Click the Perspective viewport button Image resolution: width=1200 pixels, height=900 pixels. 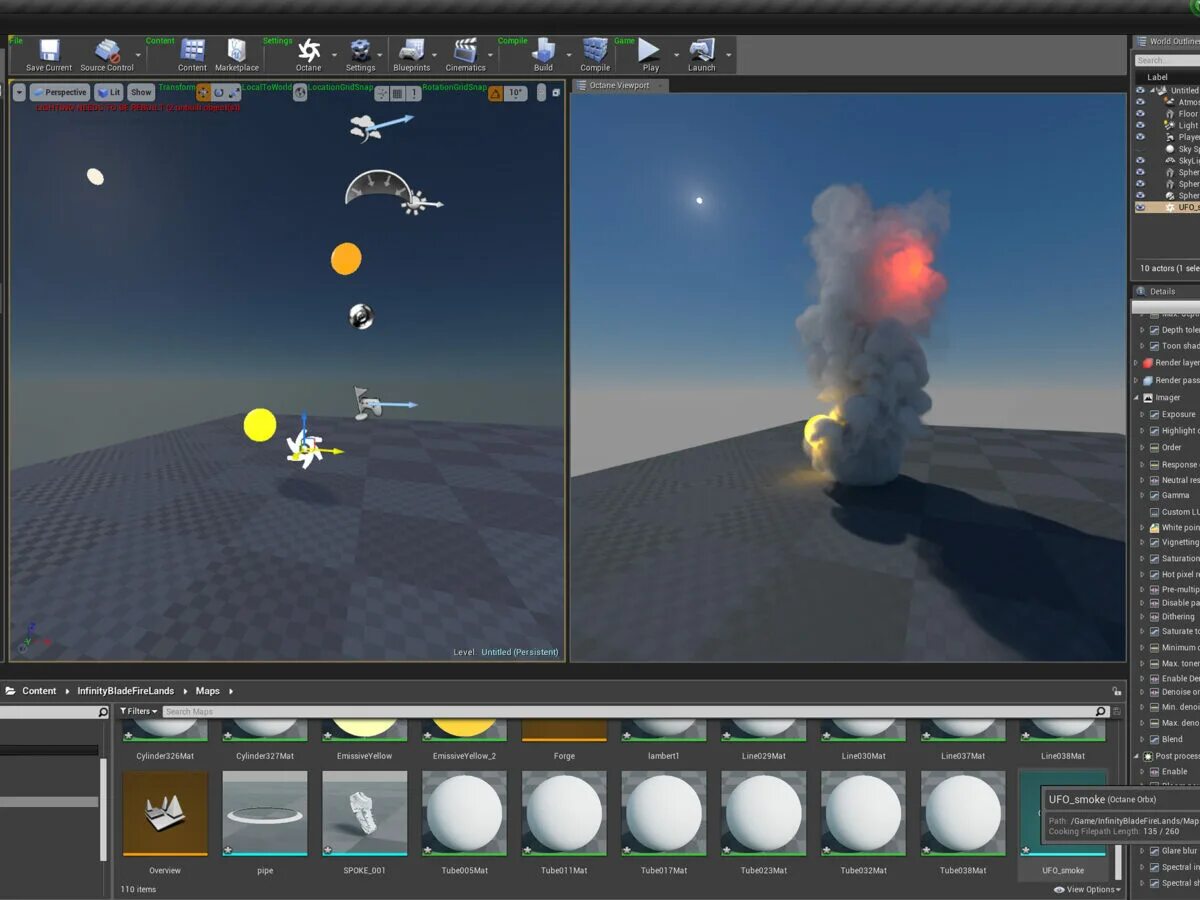[x=60, y=92]
